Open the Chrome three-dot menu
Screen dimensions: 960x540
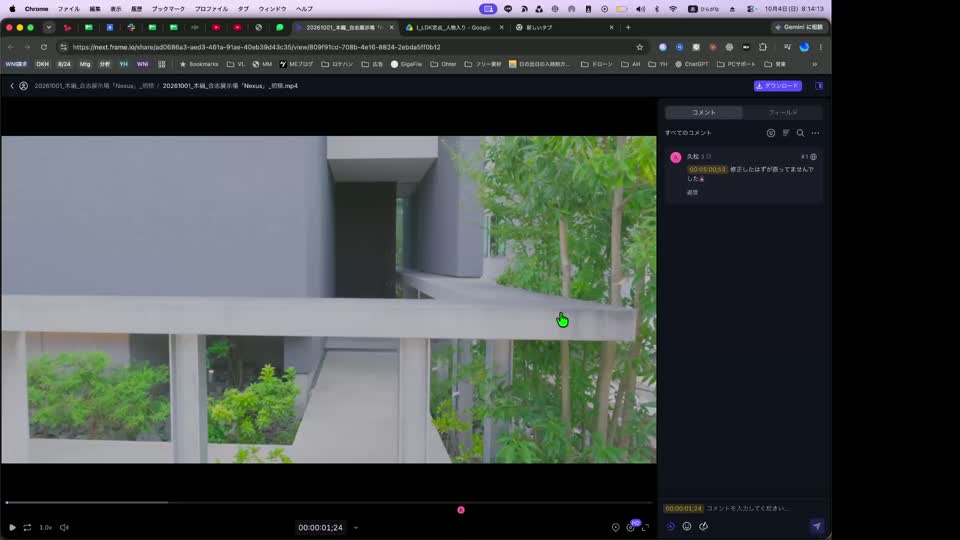(x=820, y=47)
